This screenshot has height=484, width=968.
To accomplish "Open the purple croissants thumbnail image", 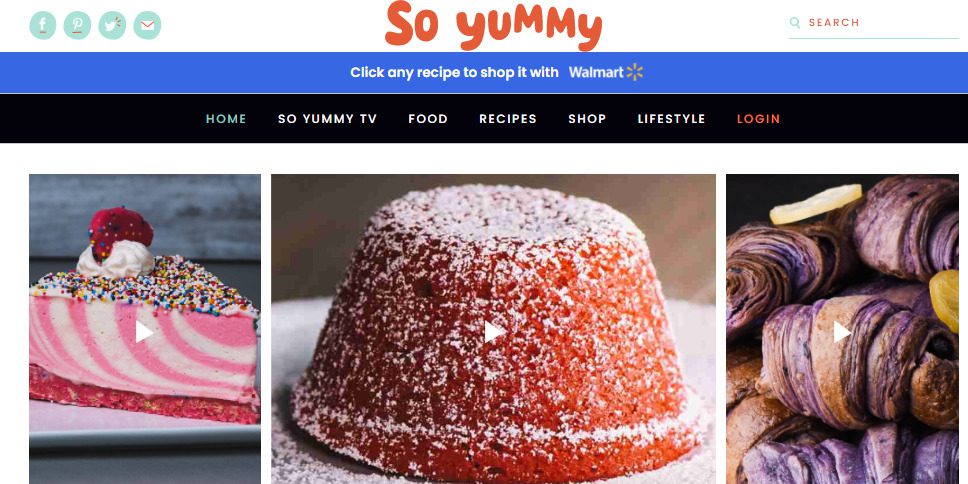I will (x=842, y=329).
